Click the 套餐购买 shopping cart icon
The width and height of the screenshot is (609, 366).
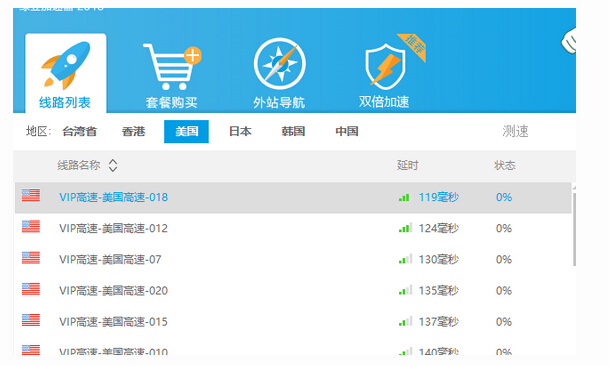[172, 67]
